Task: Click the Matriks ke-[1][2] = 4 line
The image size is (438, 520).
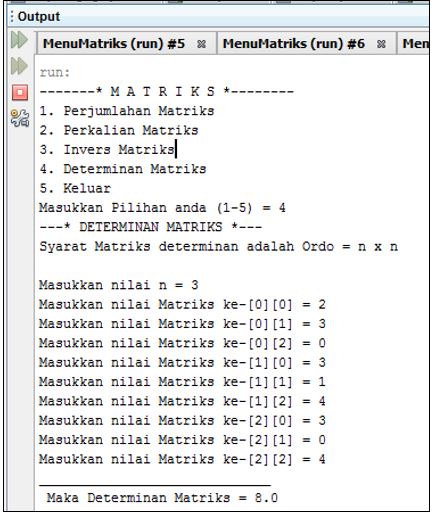Action: (182, 401)
